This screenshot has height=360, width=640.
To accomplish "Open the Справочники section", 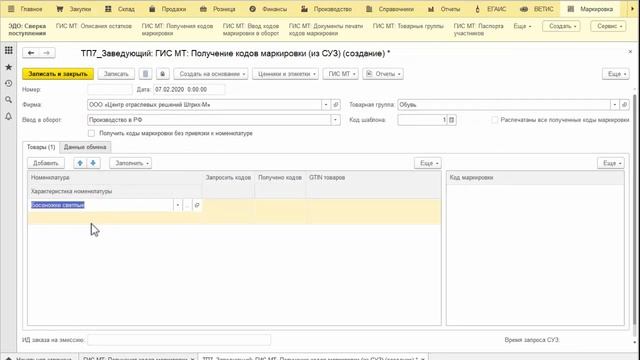I will point(390,9).
